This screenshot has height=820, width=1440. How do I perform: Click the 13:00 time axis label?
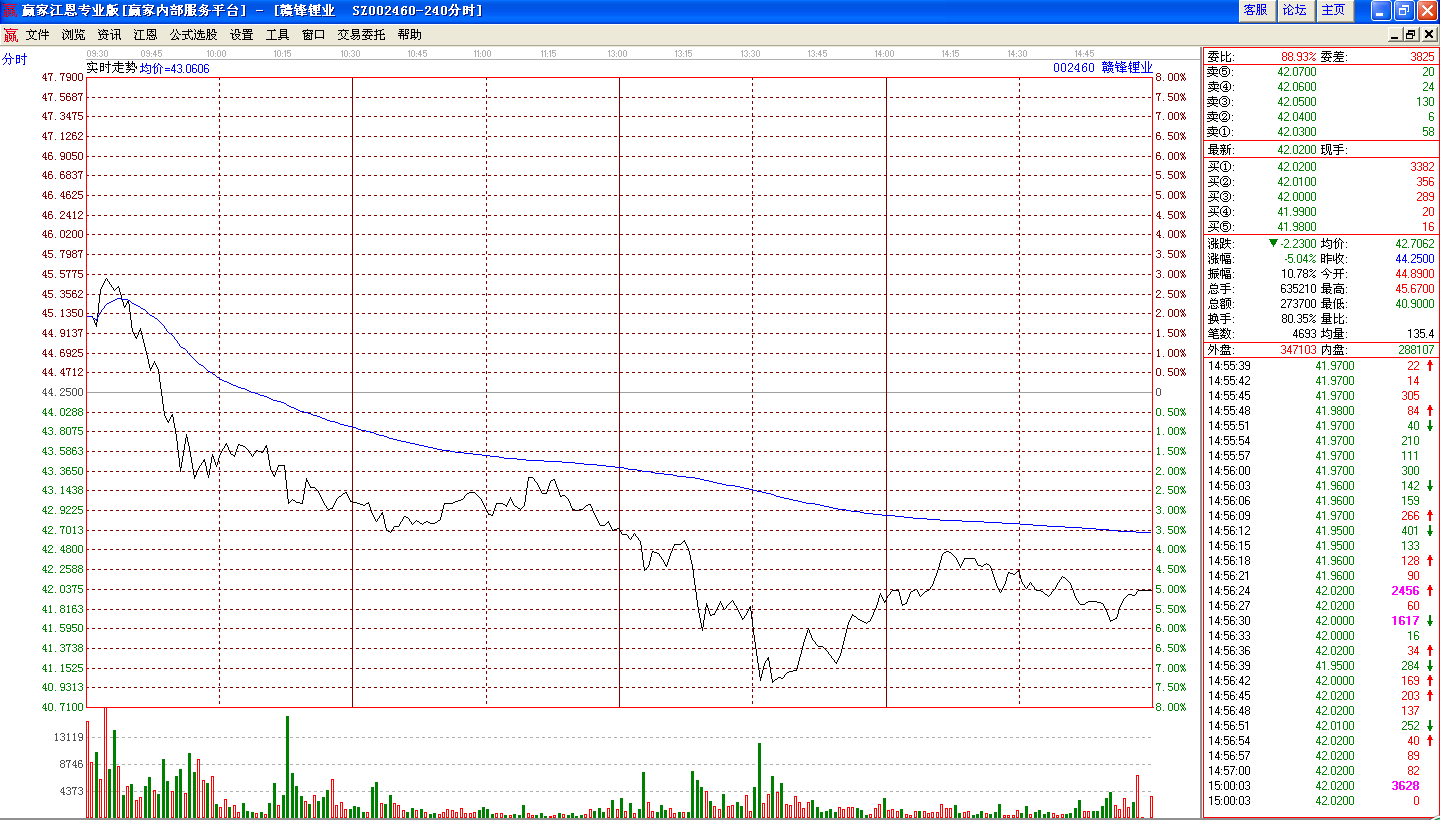(x=618, y=53)
